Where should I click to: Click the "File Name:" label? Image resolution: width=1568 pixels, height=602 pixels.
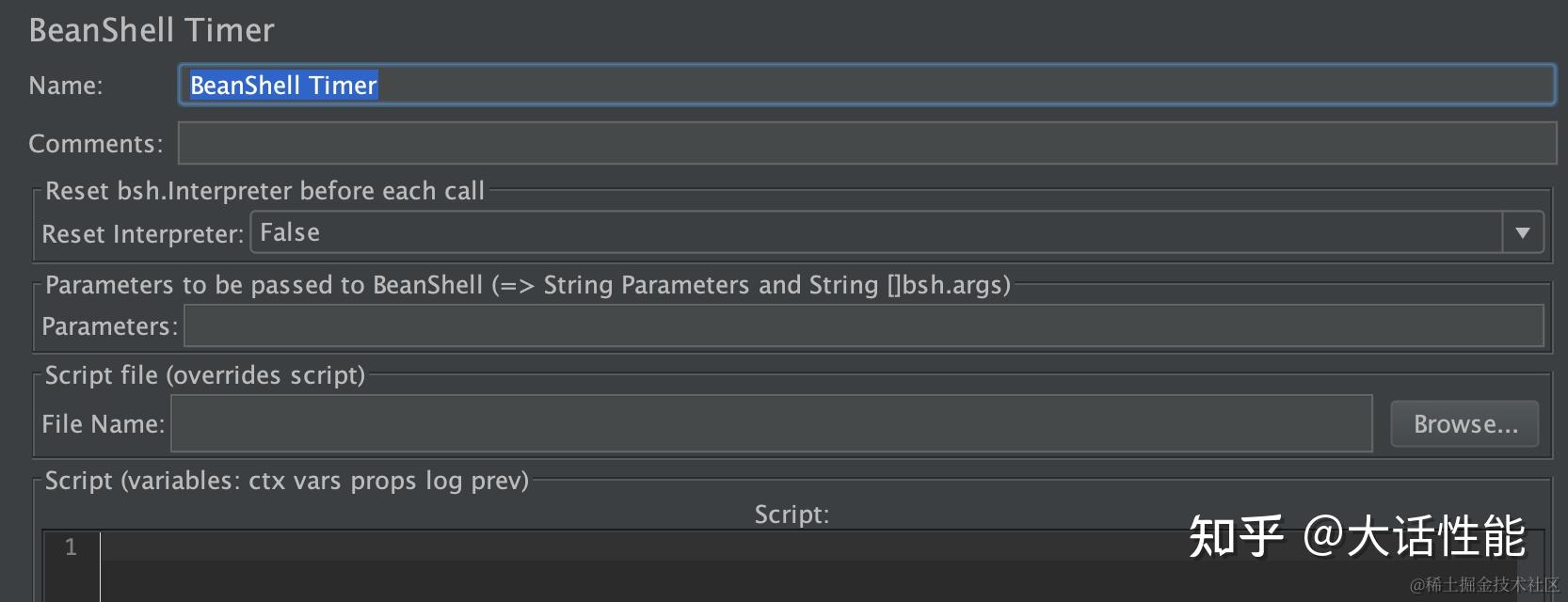(103, 424)
